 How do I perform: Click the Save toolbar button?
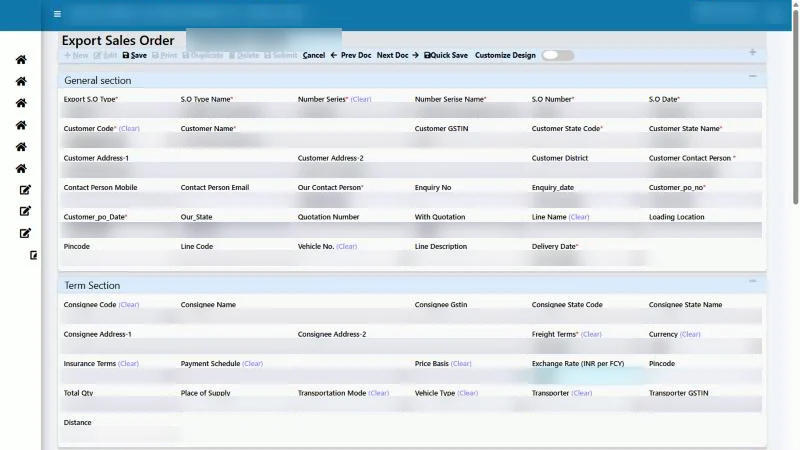pyautogui.click(x=135, y=55)
